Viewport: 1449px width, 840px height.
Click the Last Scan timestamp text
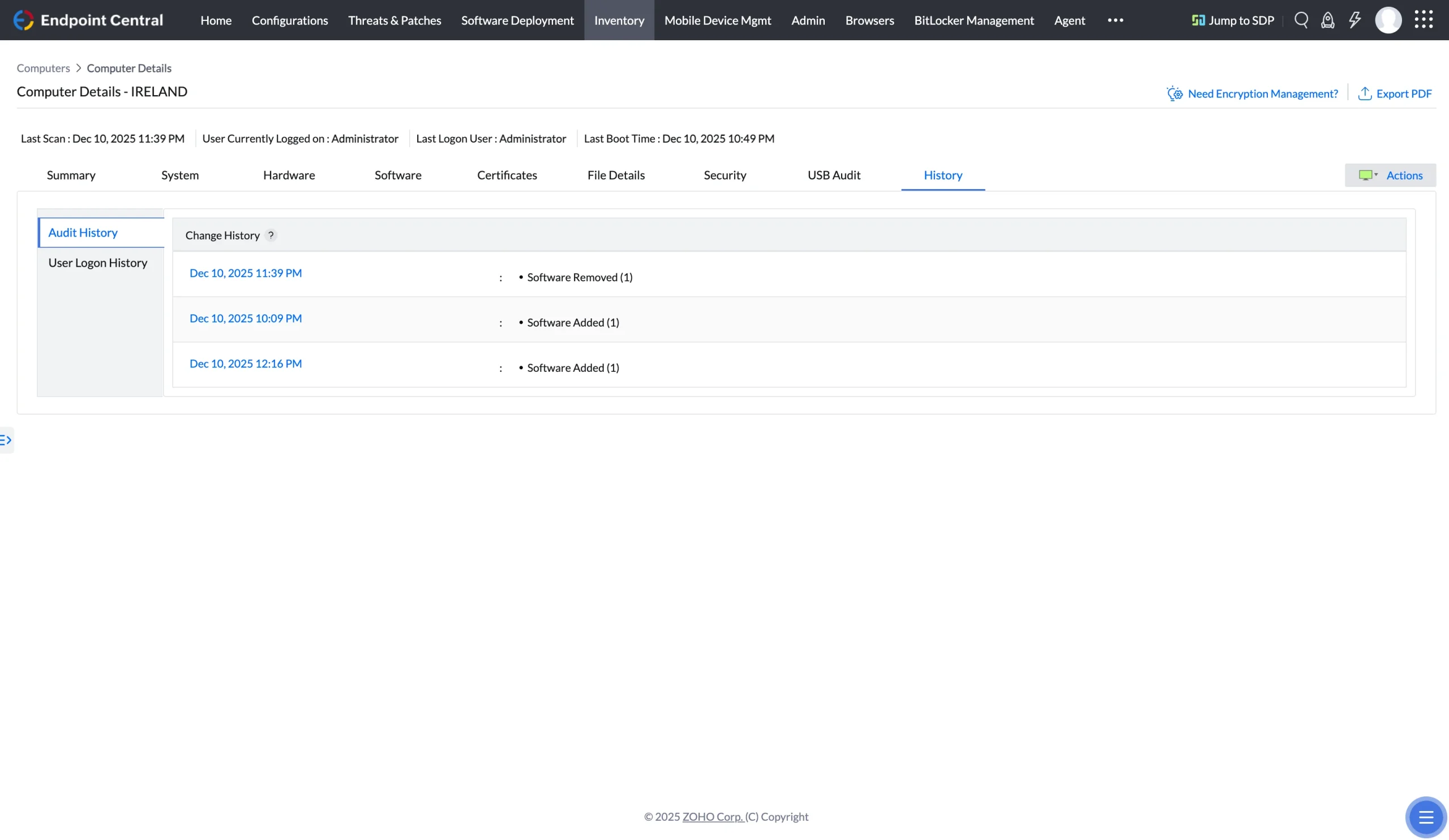pos(103,139)
